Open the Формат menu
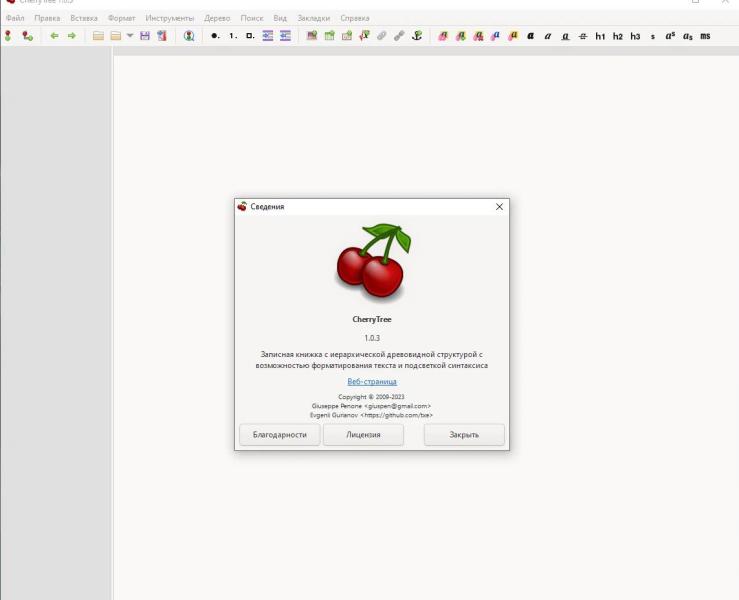739x600 pixels. pyautogui.click(x=122, y=18)
